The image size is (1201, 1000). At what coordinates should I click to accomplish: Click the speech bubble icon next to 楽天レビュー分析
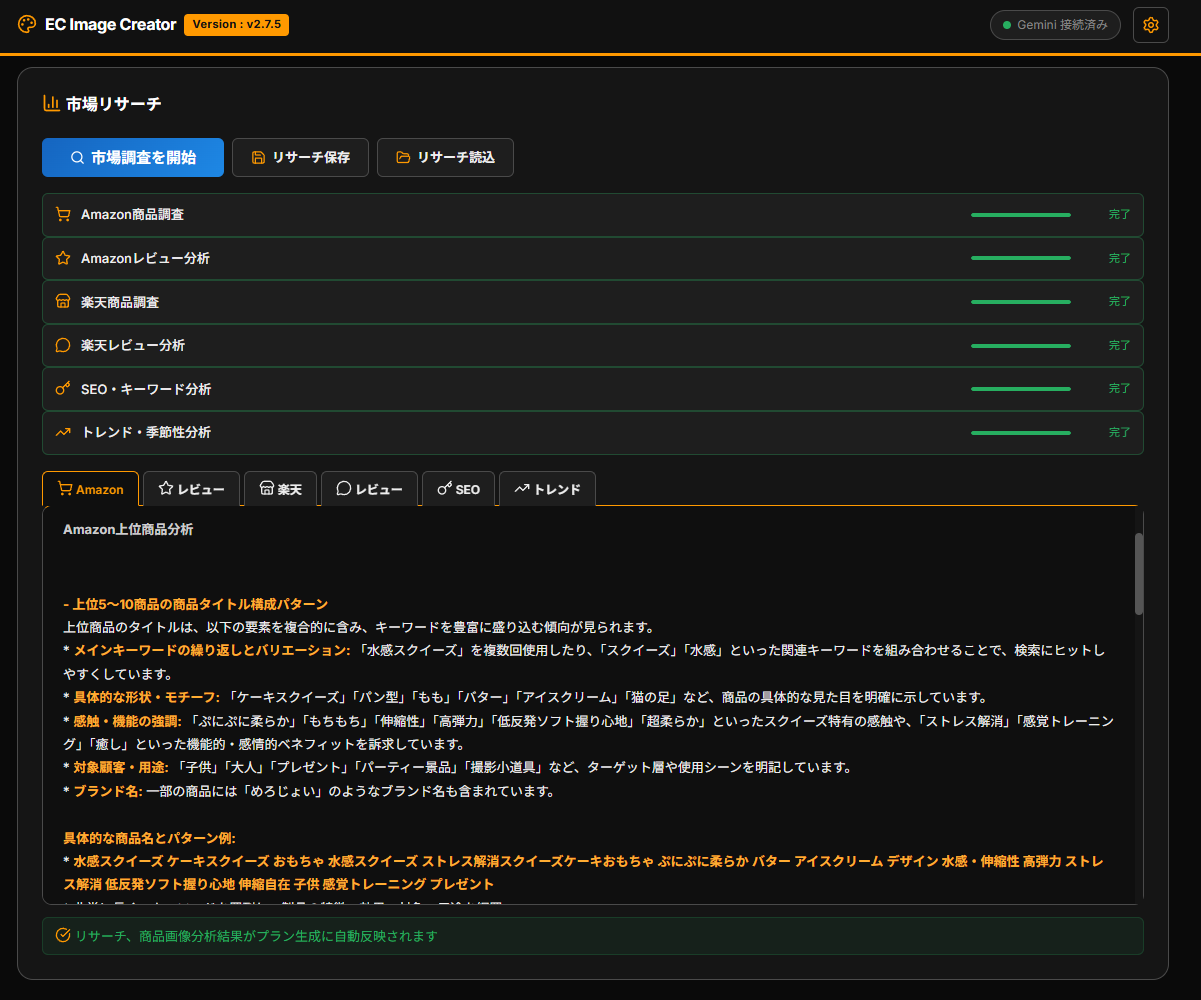tap(64, 344)
